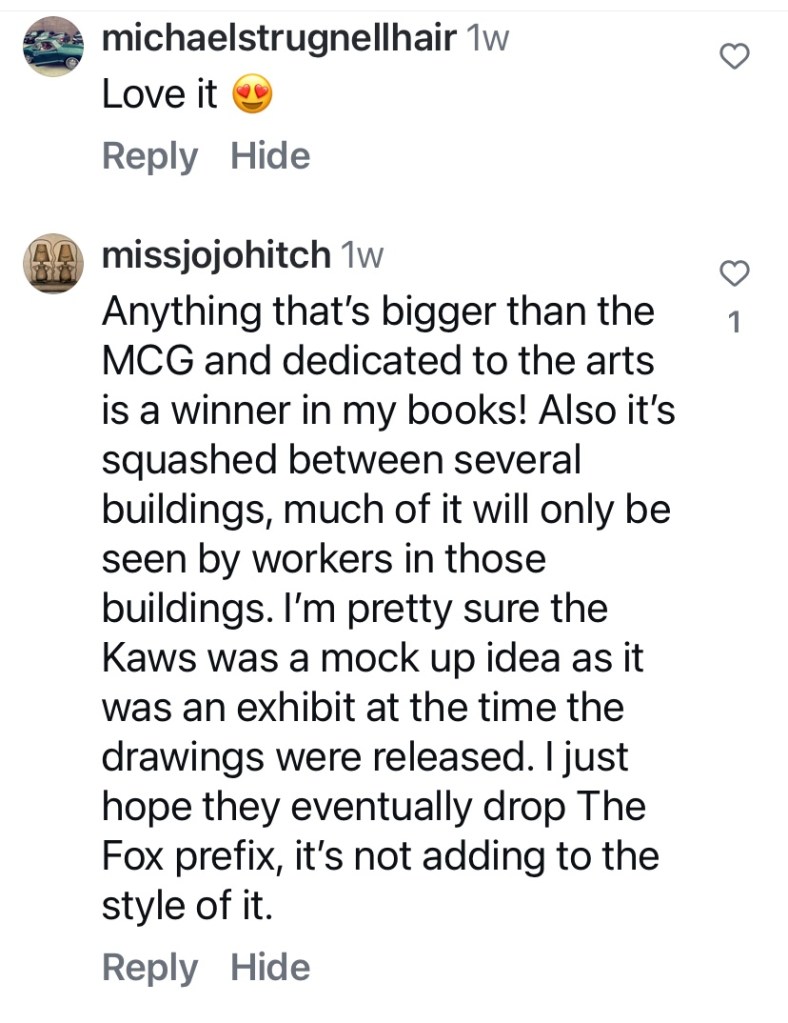
Task: Go to the missjojohitch username link
Action: click(216, 255)
